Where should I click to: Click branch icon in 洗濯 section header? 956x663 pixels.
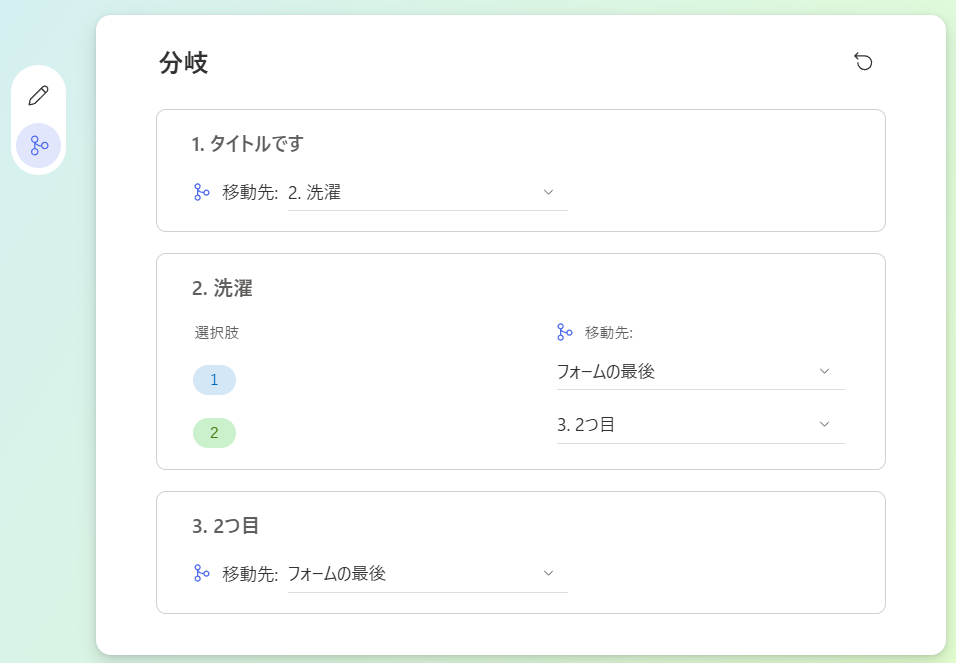565,332
